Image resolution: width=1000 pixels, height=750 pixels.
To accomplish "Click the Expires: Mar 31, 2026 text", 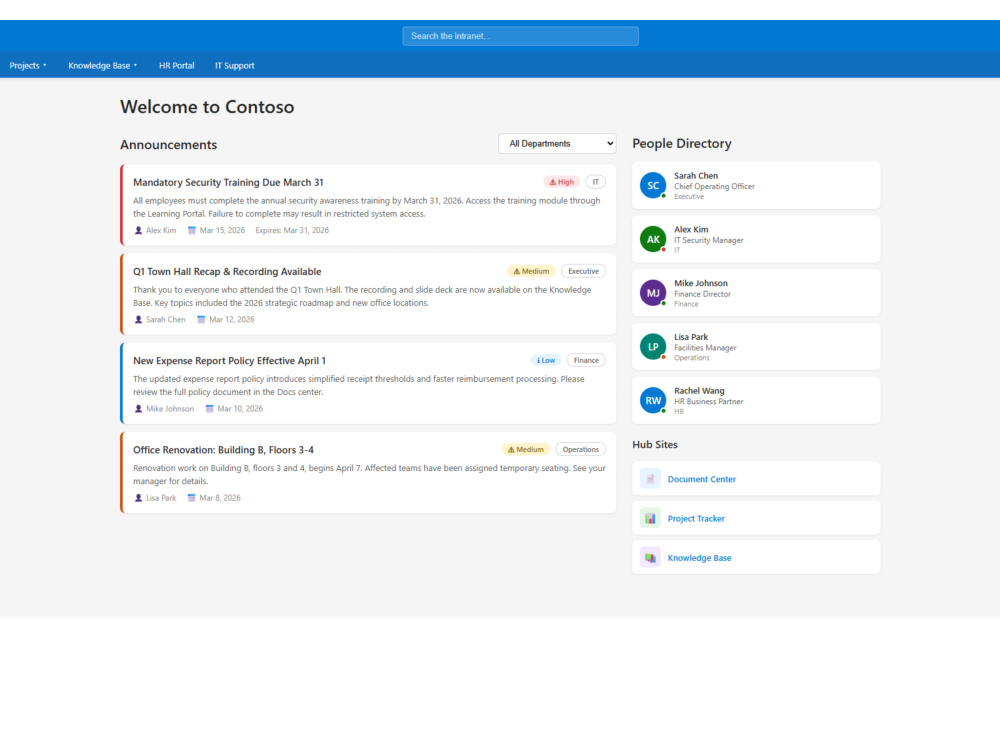I will point(292,230).
